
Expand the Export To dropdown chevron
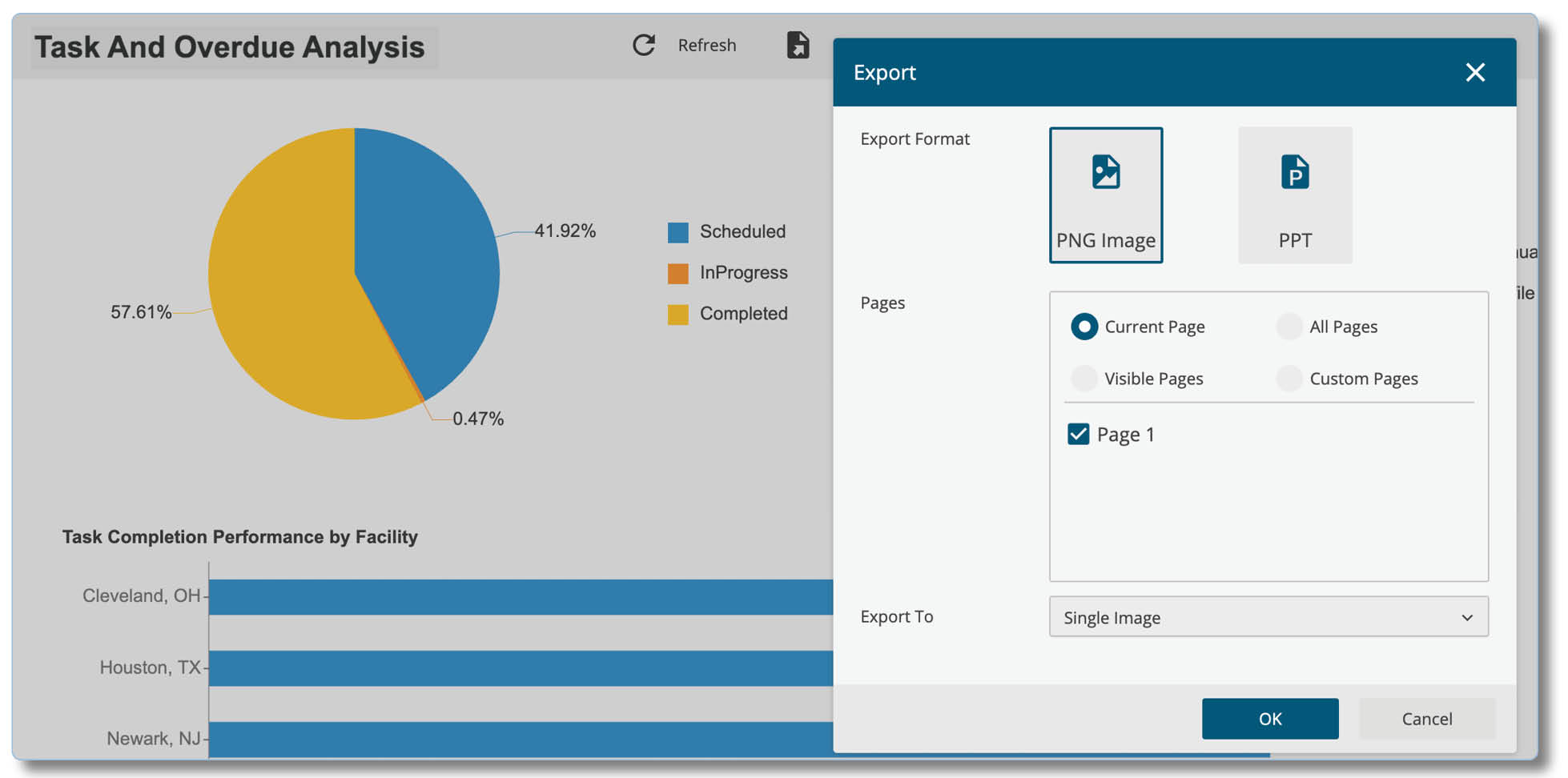coord(1467,618)
